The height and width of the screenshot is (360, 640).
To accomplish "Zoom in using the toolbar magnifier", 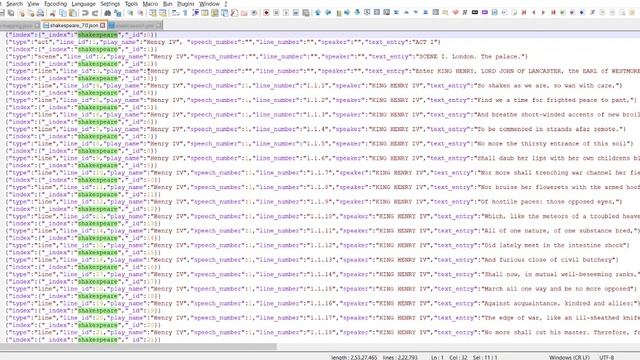I will click(x=130, y=13).
